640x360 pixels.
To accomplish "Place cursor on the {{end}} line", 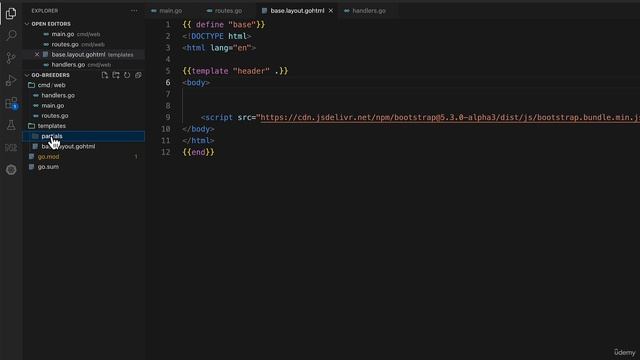I will 198,152.
